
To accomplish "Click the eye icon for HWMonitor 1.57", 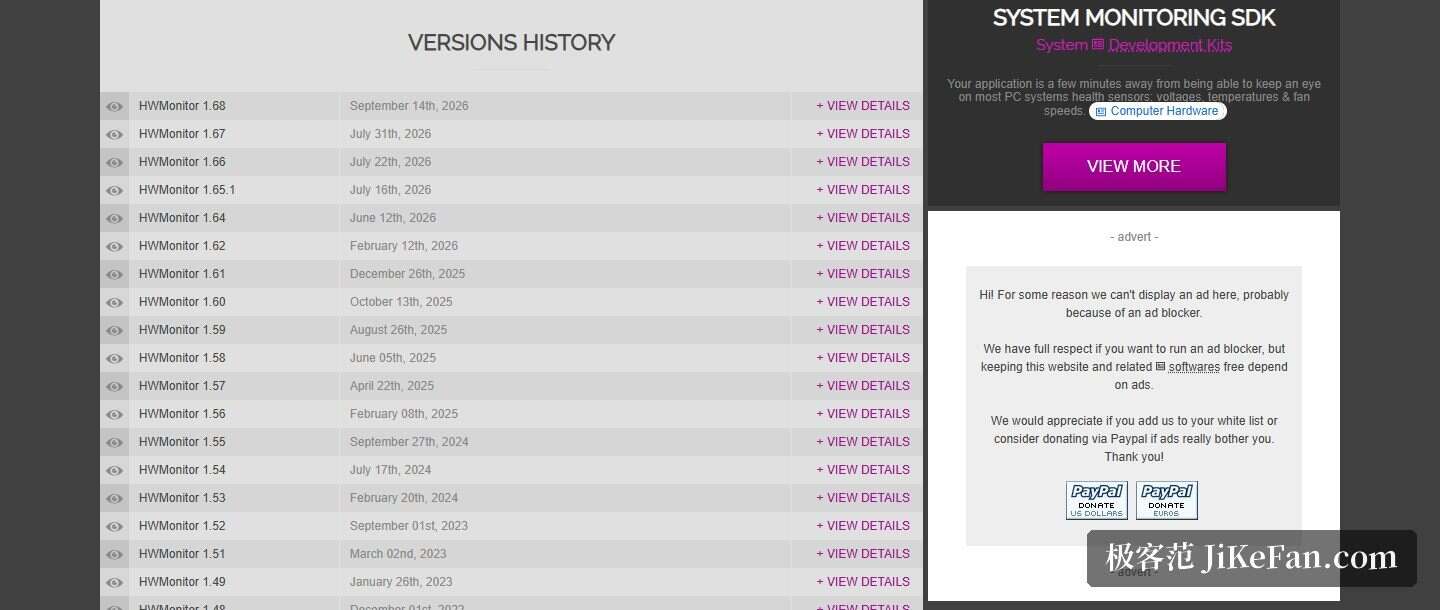I will 115,386.
